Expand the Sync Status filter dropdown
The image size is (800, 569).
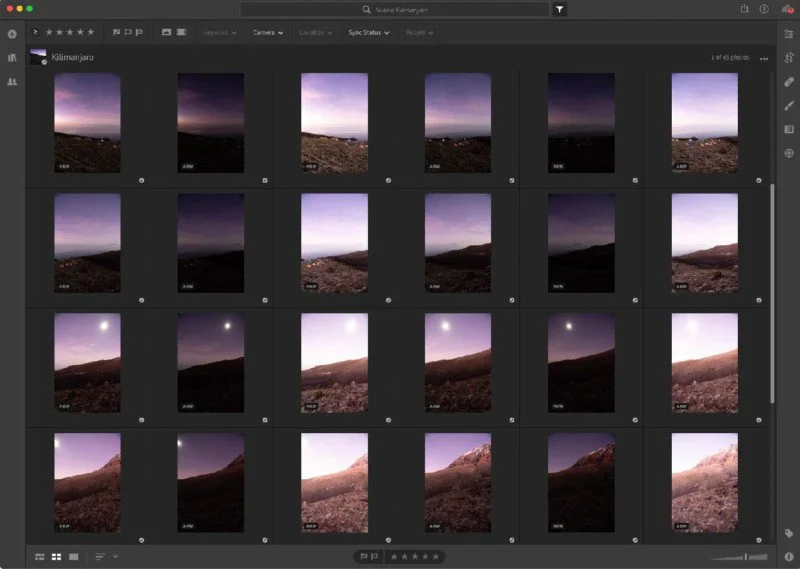(x=369, y=33)
